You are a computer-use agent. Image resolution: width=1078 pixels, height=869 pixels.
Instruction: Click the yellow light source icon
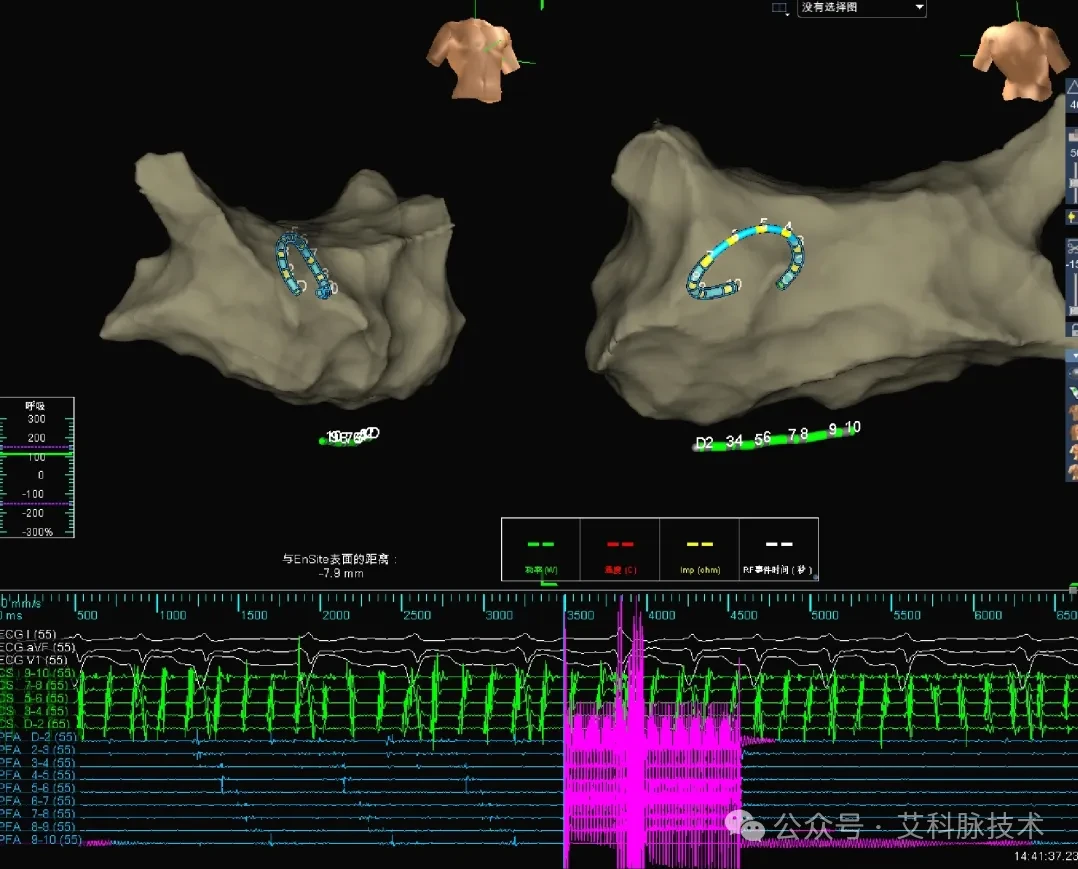[1072, 217]
